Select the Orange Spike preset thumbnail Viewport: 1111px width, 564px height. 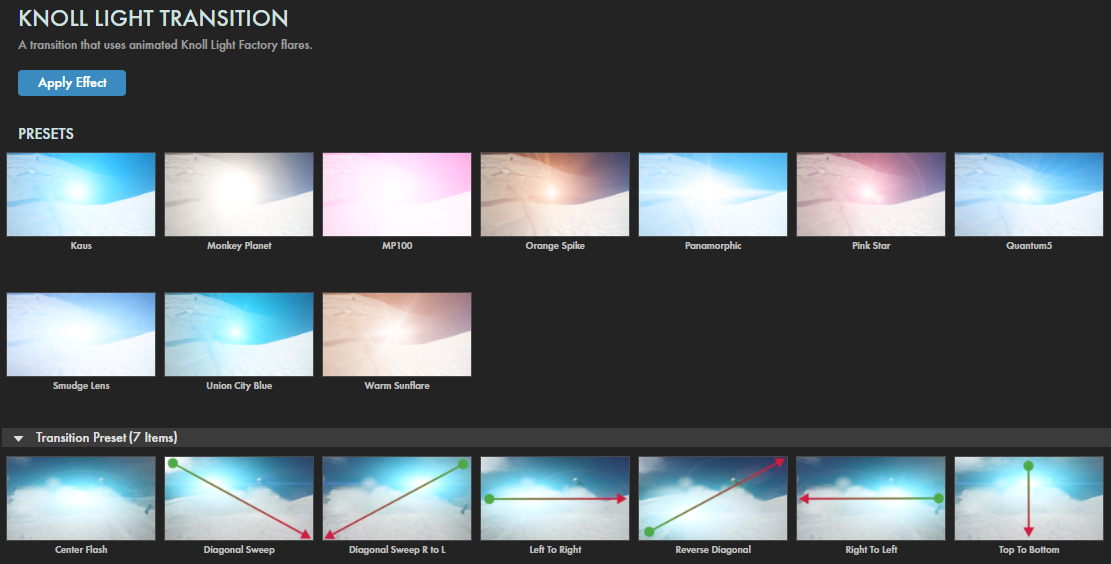[x=555, y=194]
